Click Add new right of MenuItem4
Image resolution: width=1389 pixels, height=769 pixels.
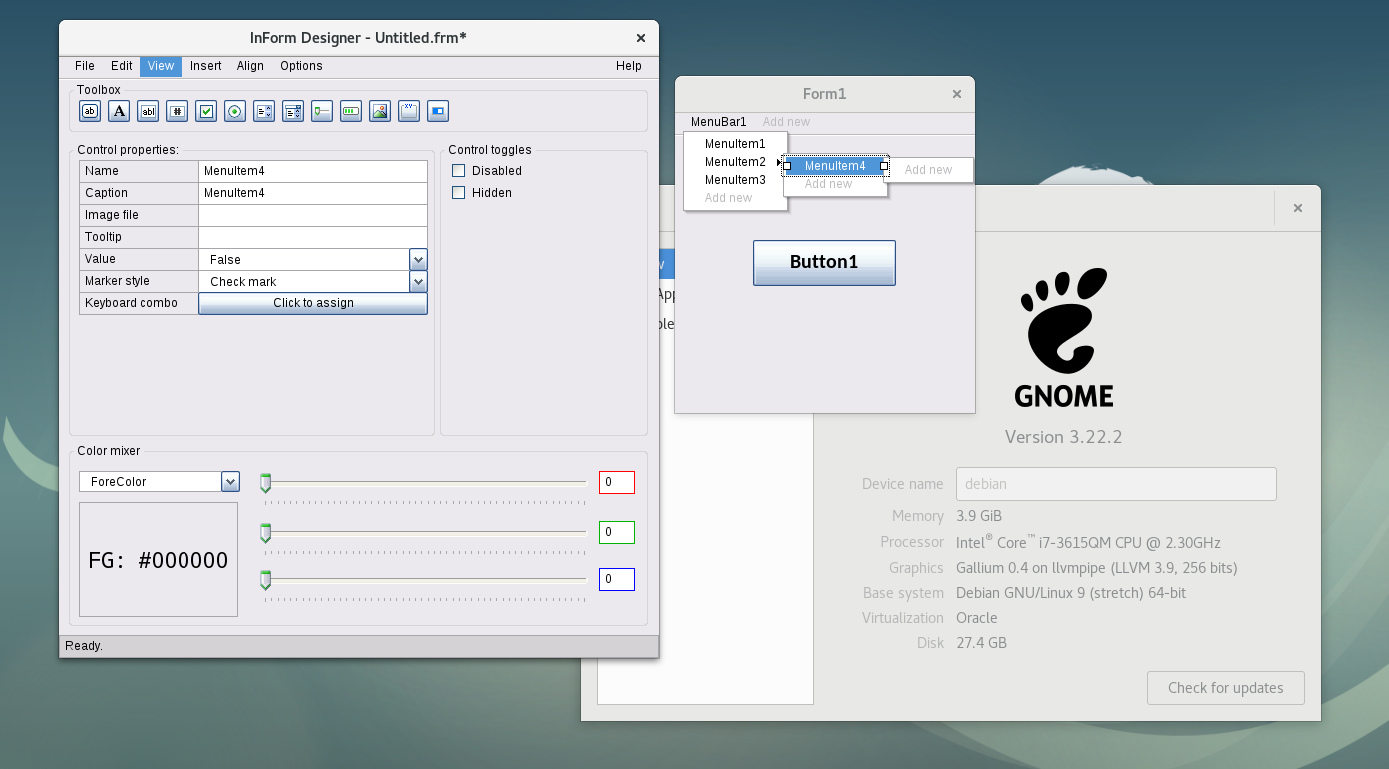(x=928, y=170)
